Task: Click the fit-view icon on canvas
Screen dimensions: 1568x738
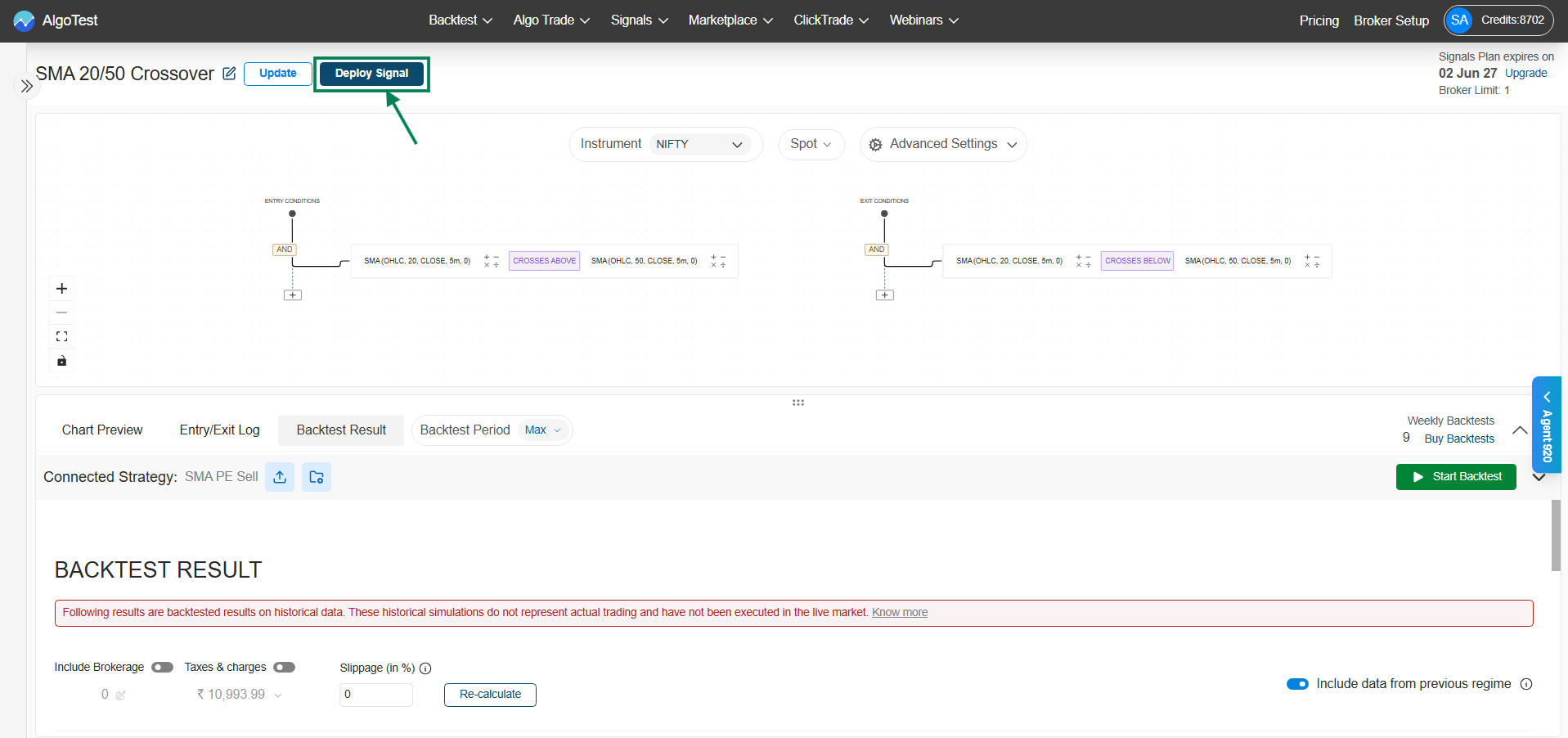Action: (x=61, y=336)
